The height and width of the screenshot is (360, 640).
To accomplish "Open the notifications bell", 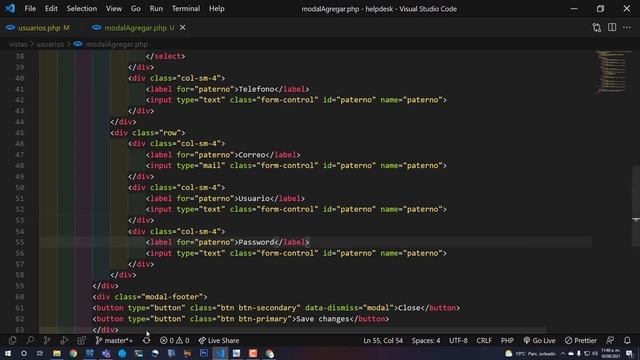I will pyautogui.click(x=627, y=340).
